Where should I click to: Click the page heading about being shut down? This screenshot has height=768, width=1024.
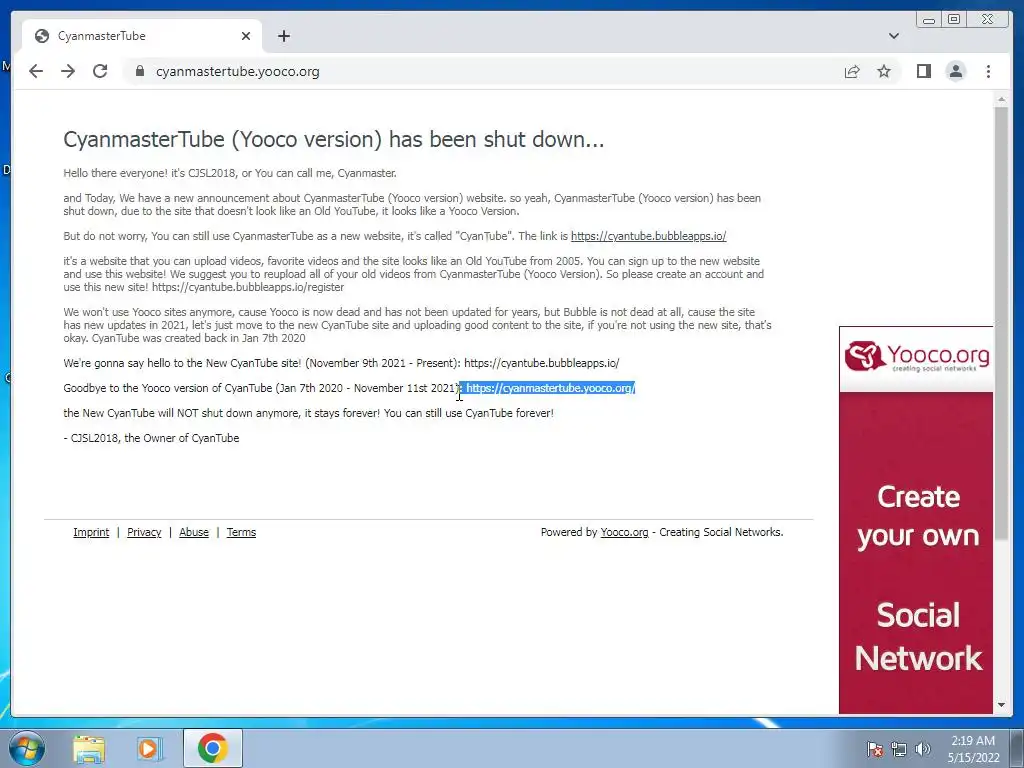click(x=334, y=139)
